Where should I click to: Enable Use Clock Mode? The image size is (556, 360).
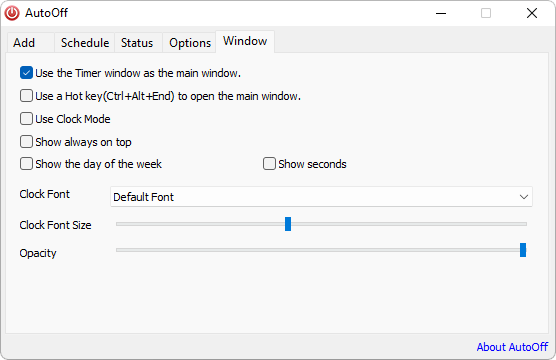point(27,119)
